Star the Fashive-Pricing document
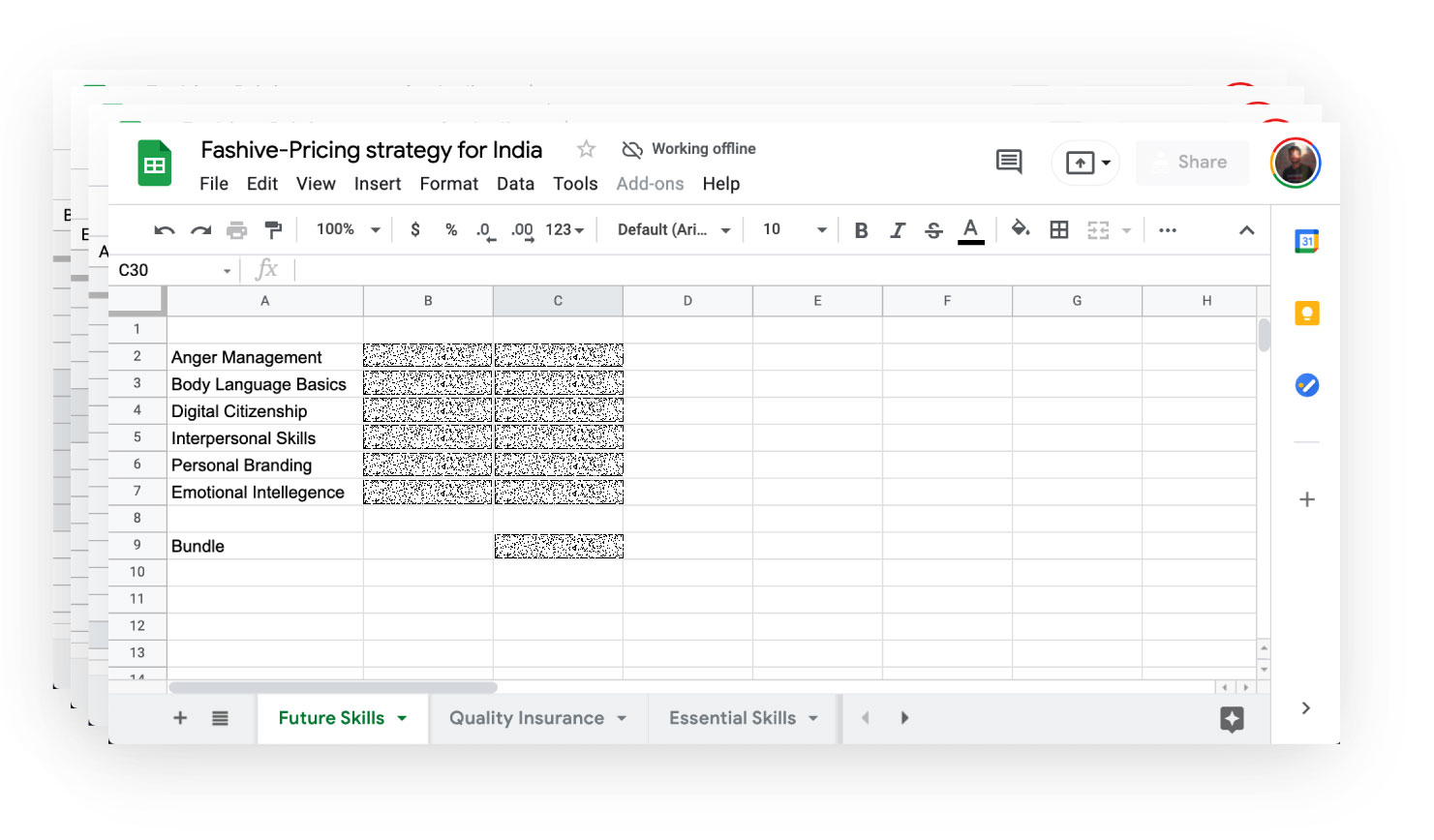 pyautogui.click(x=586, y=149)
